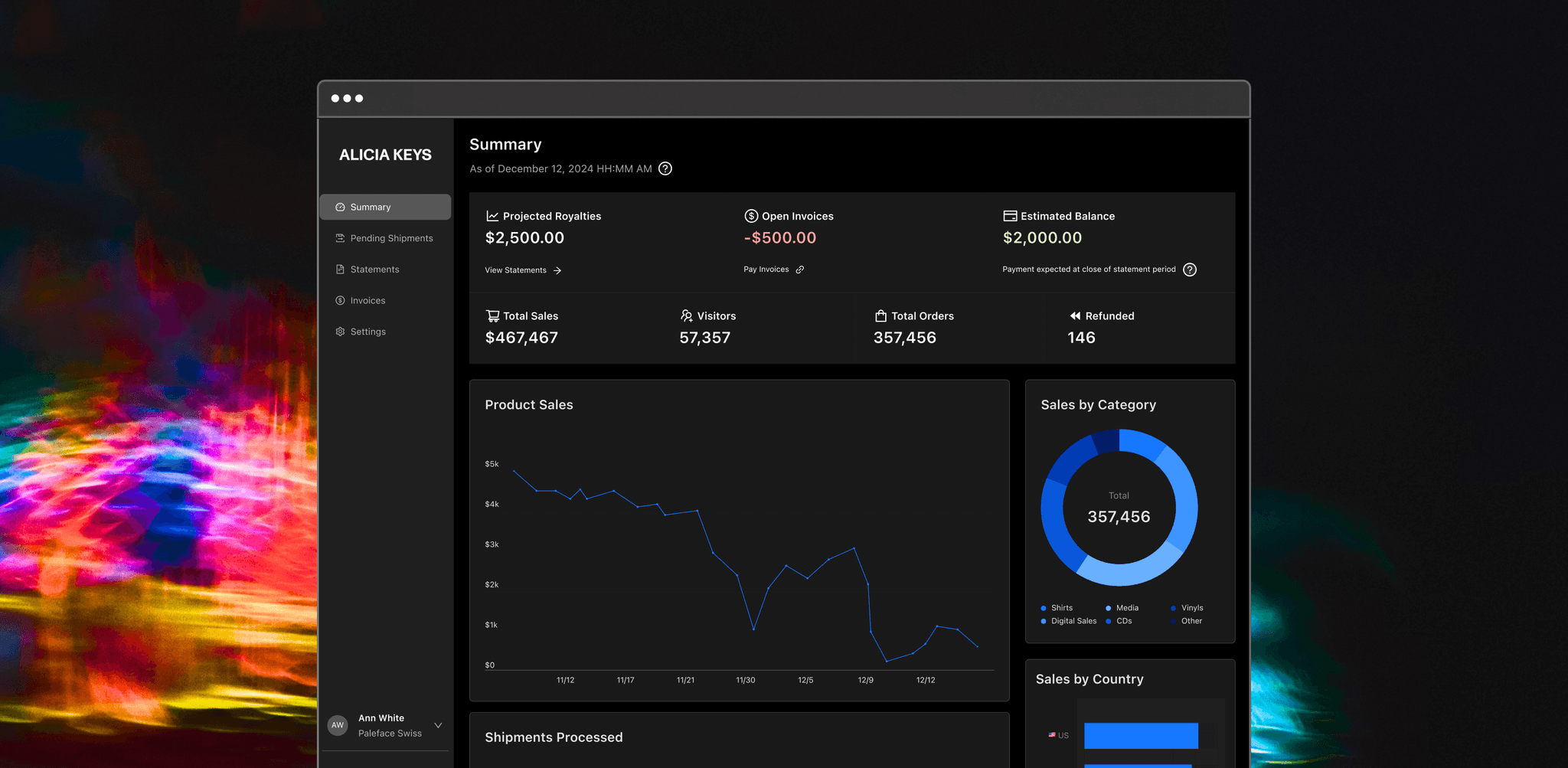
Task: Toggle the Shirts legend color dot
Action: [1043, 608]
